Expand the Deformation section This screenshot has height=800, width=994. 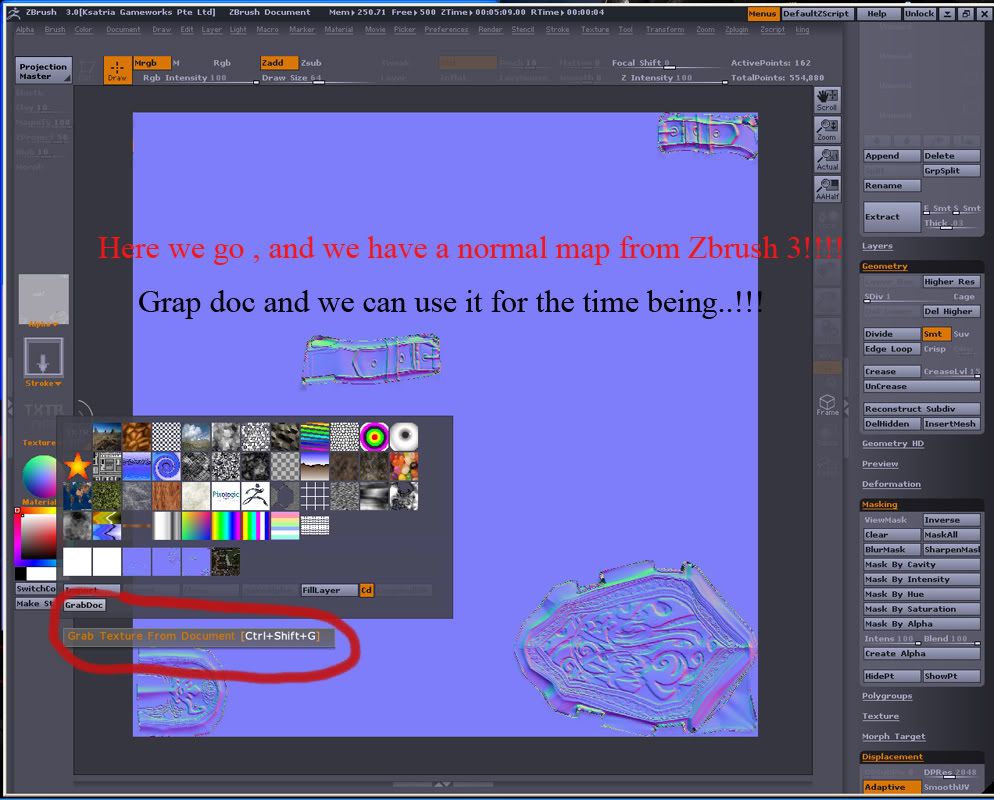tap(891, 484)
